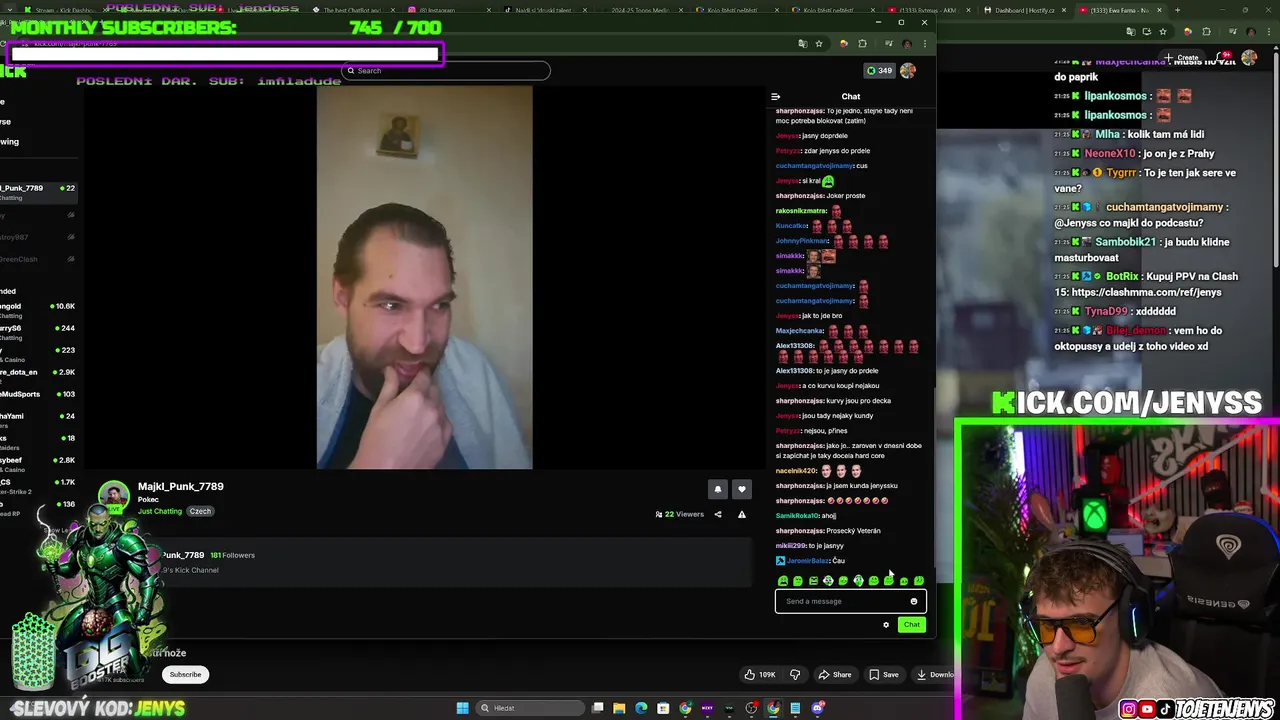1280x720 pixels.
Task: Click the notification bell for Majkl_Punk_7789
Action: (717, 489)
